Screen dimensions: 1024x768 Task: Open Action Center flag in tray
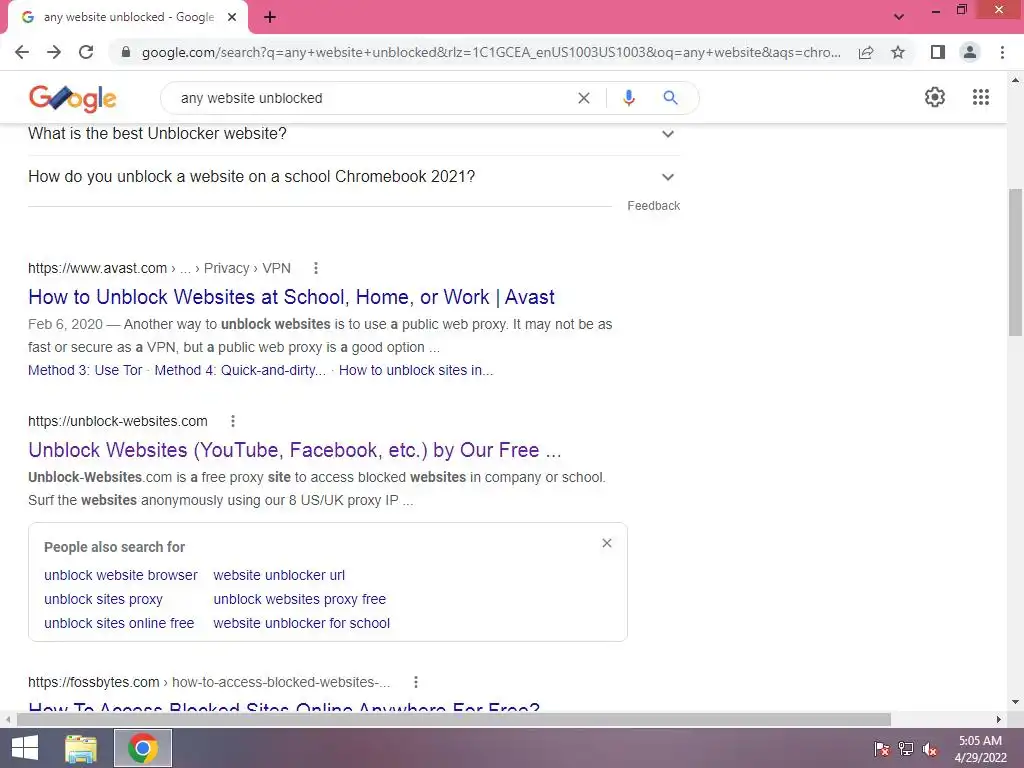pyautogui.click(x=882, y=749)
